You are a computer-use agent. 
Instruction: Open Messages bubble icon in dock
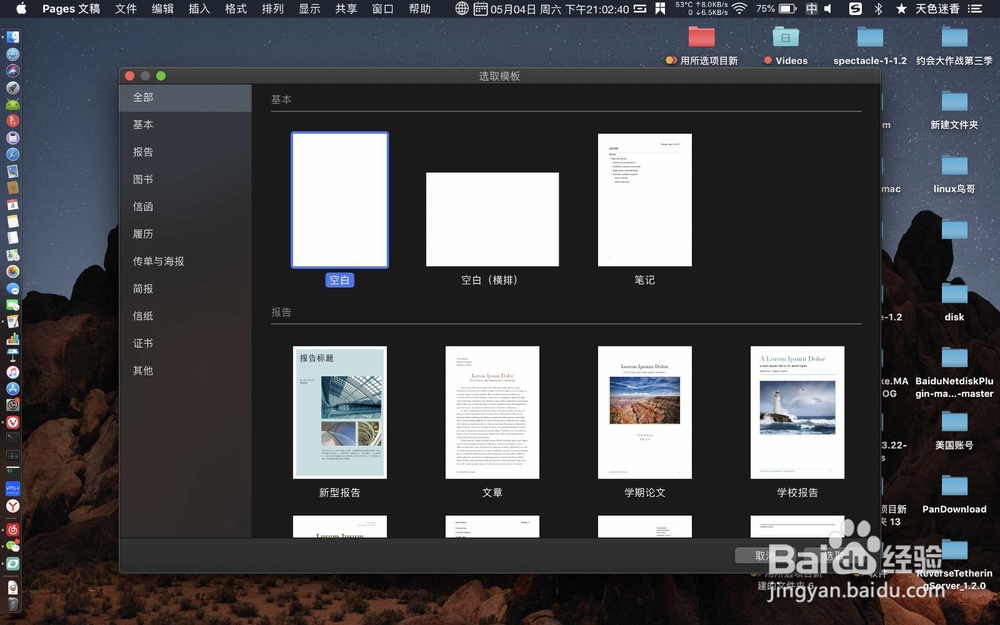pyautogui.click(x=13, y=288)
